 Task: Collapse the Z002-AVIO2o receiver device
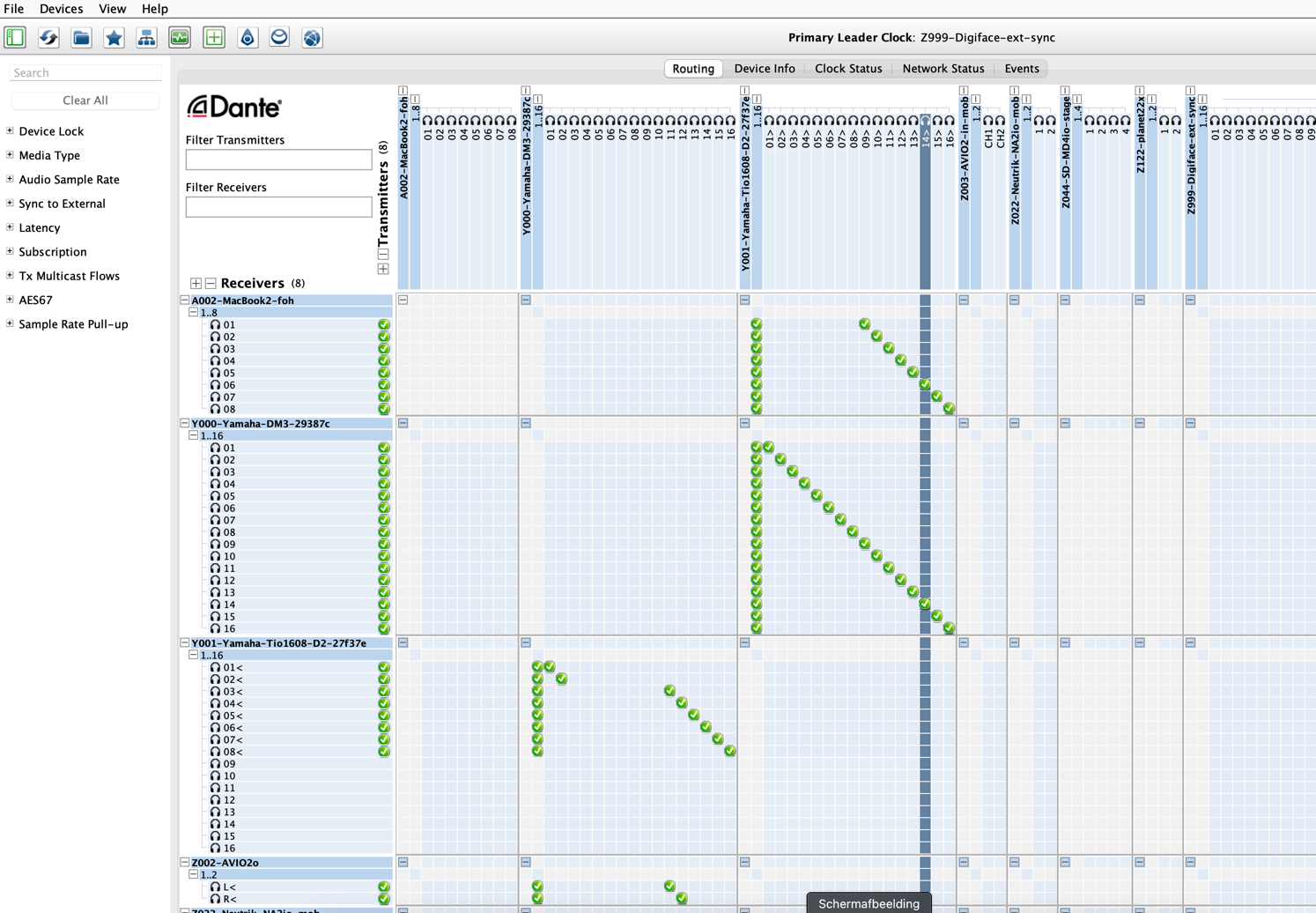tap(185, 863)
